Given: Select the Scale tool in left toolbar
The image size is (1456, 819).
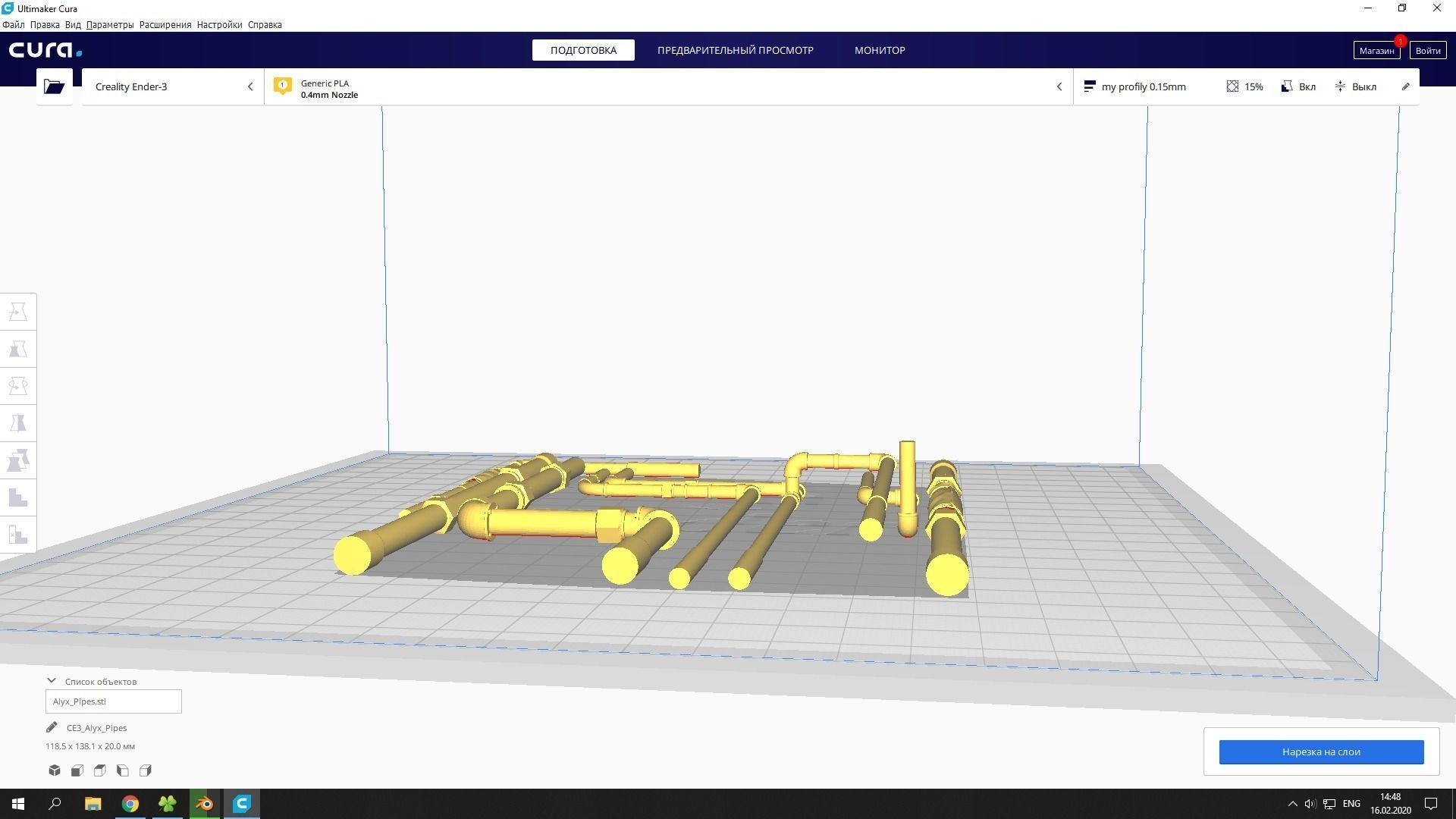Looking at the screenshot, I should pyautogui.click(x=18, y=349).
